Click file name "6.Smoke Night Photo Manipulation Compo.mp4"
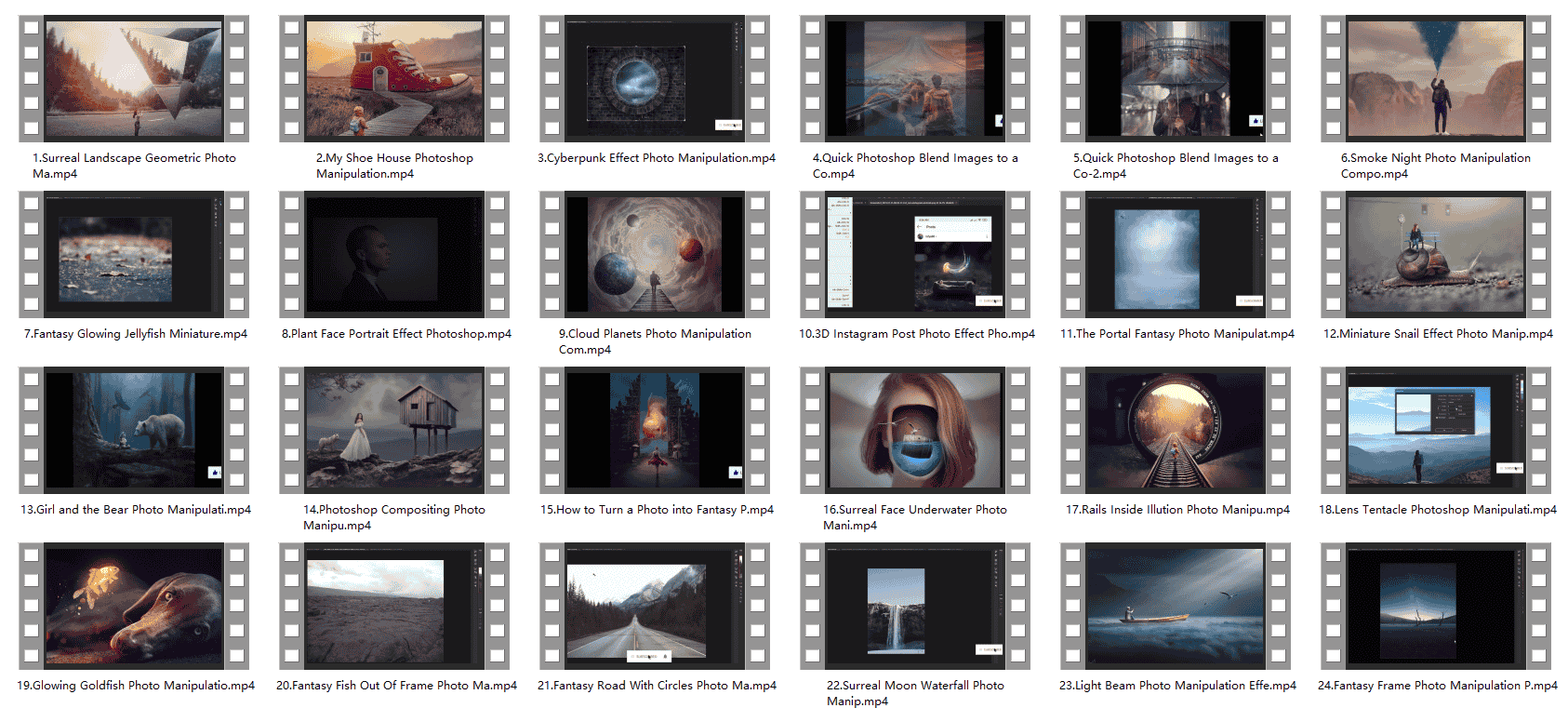 [x=1436, y=166]
